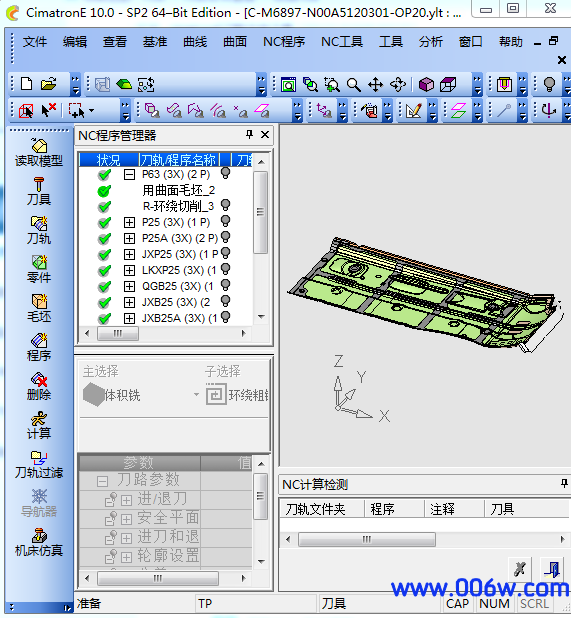Click the light bulb toolbar icon
Image resolution: width=571 pixels, height=618 pixels.
coord(549,84)
